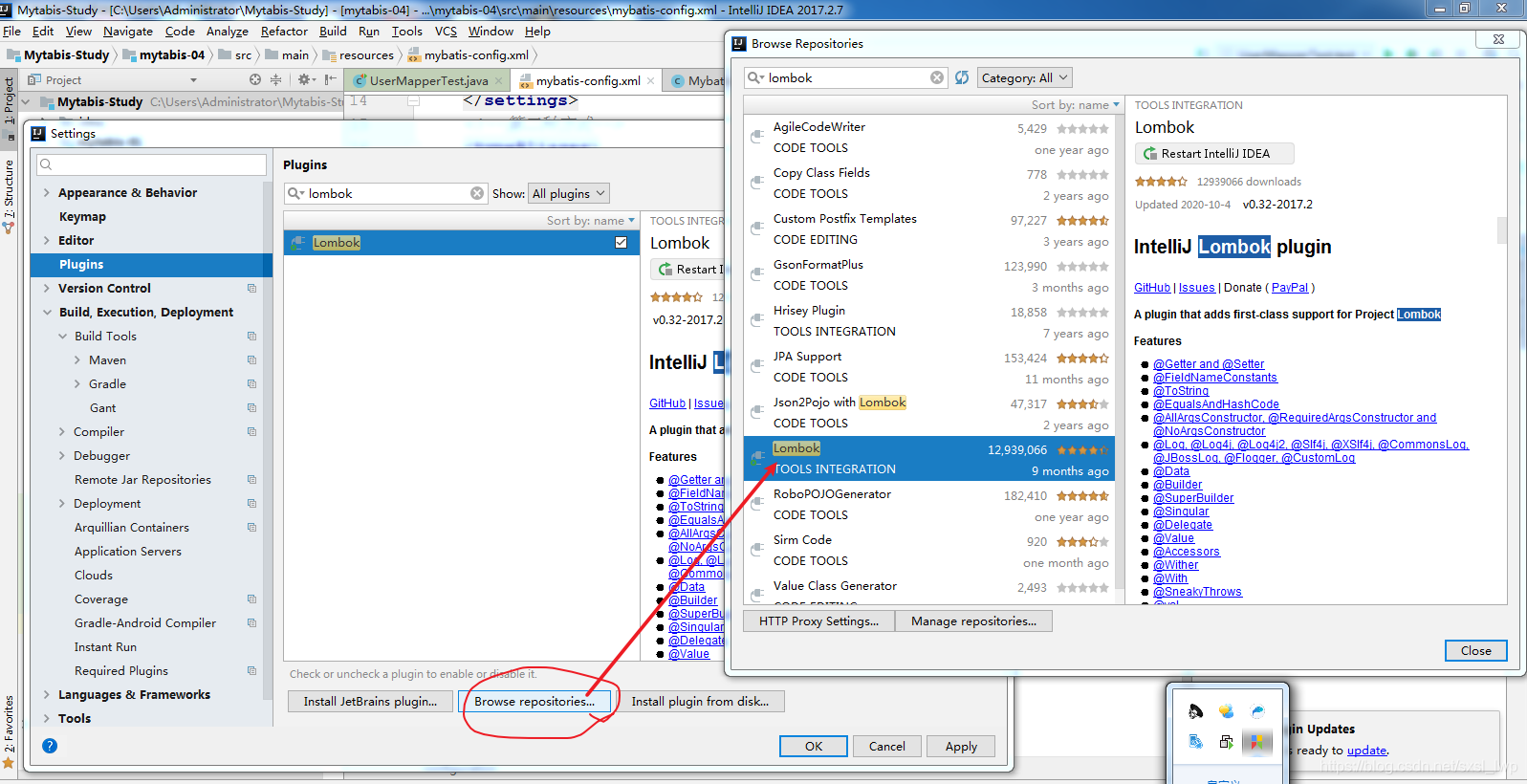Expand the Appearance & Behavior settings node
Image resolution: width=1527 pixels, height=784 pixels.
(x=47, y=192)
